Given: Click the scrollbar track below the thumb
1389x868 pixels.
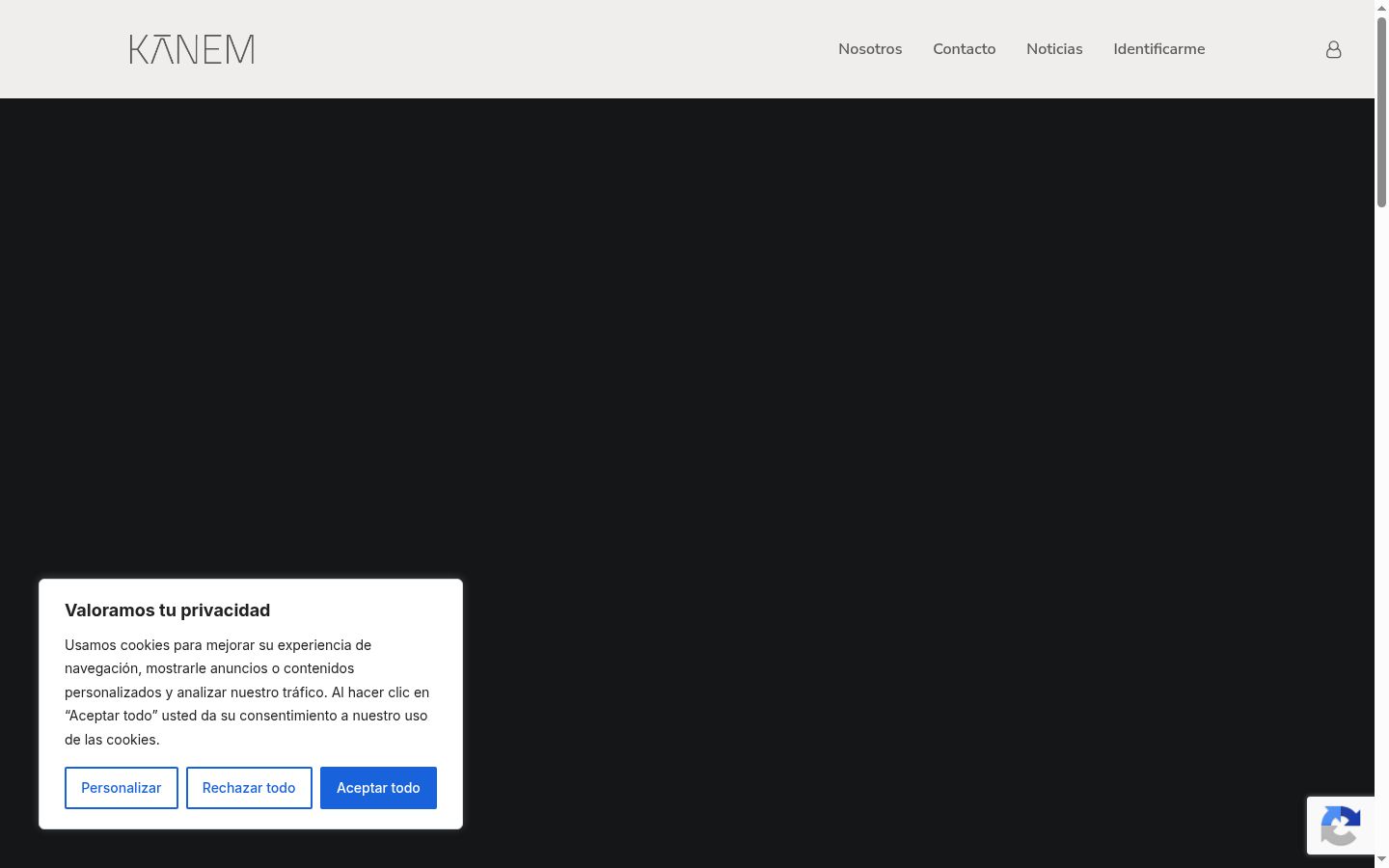Looking at the screenshot, I should pos(1381,530).
